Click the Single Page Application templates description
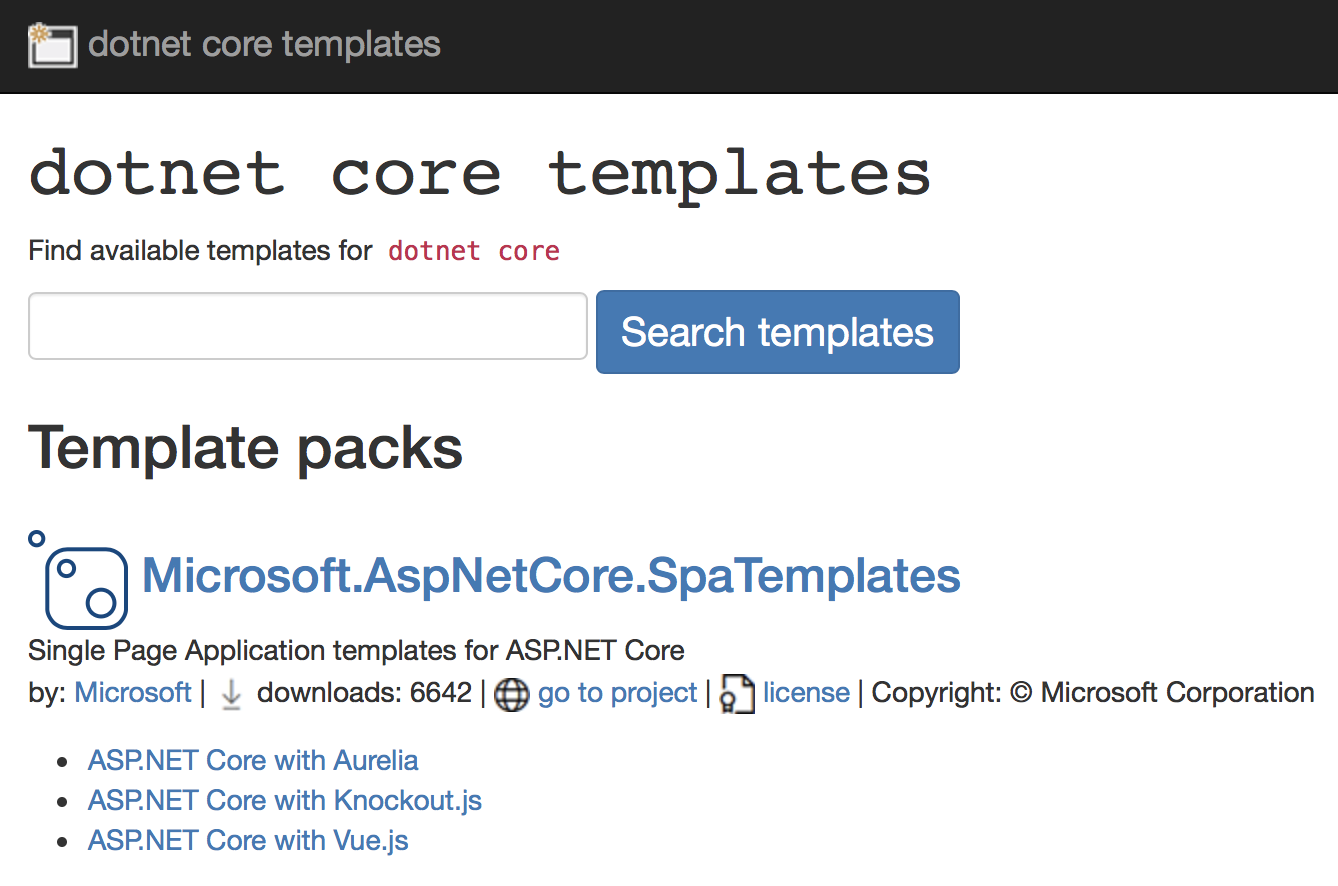 (x=356, y=650)
